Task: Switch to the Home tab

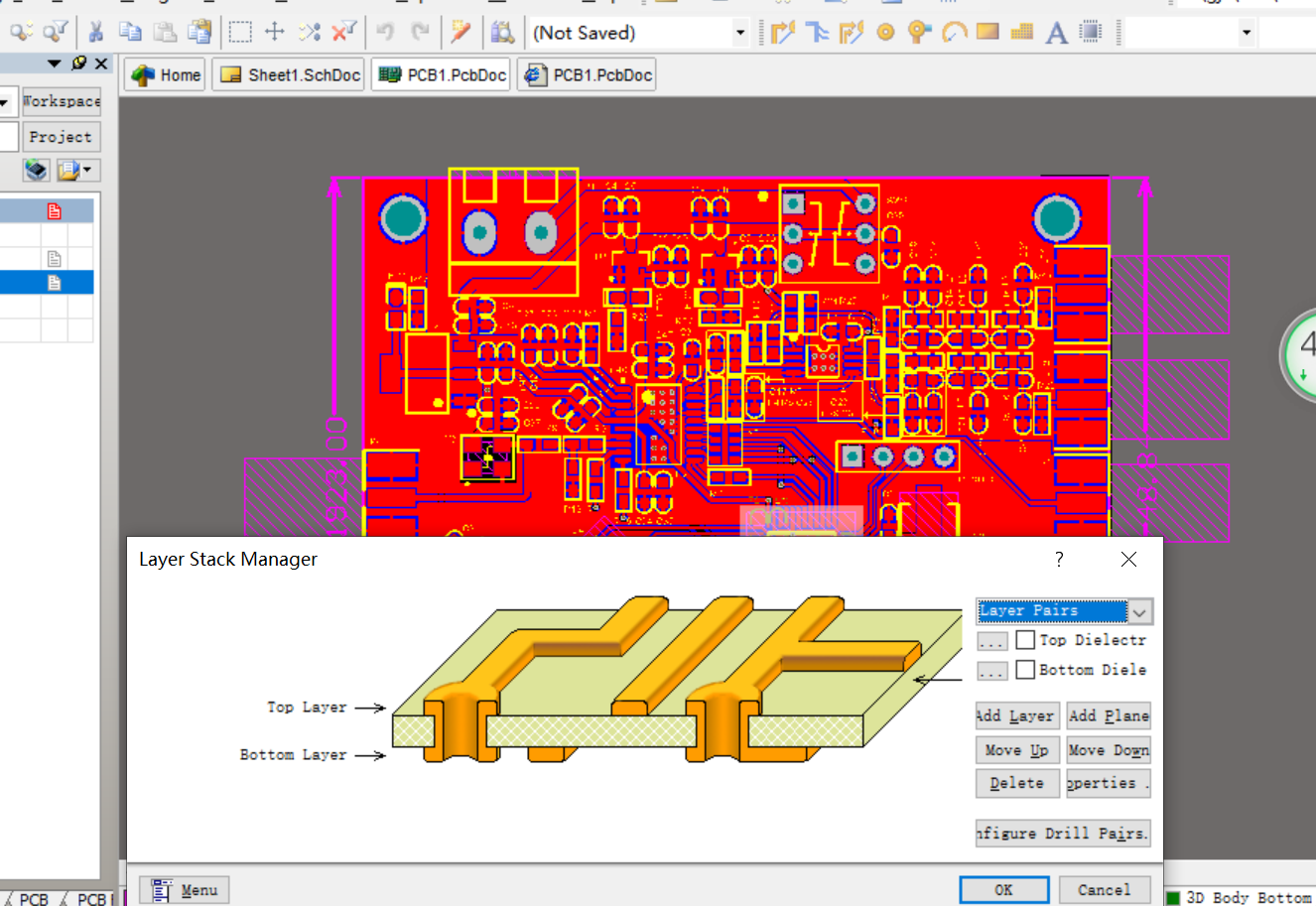Action: 166,74
